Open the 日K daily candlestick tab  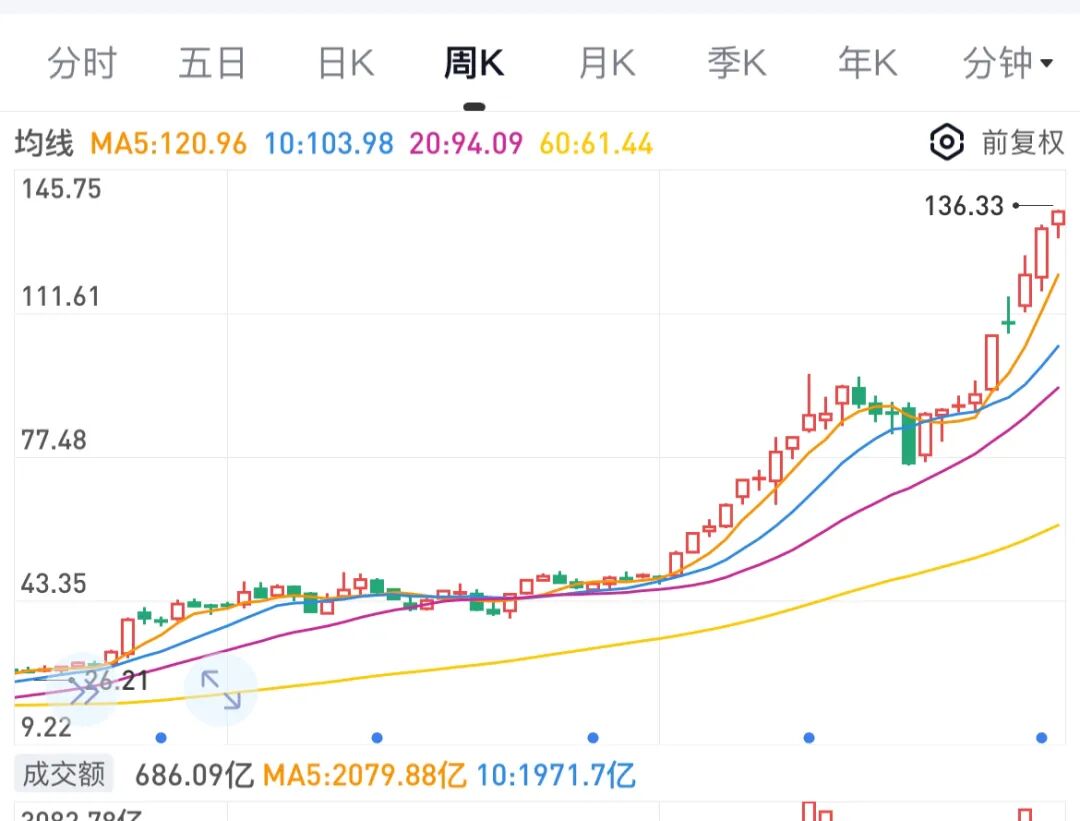tap(344, 62)
